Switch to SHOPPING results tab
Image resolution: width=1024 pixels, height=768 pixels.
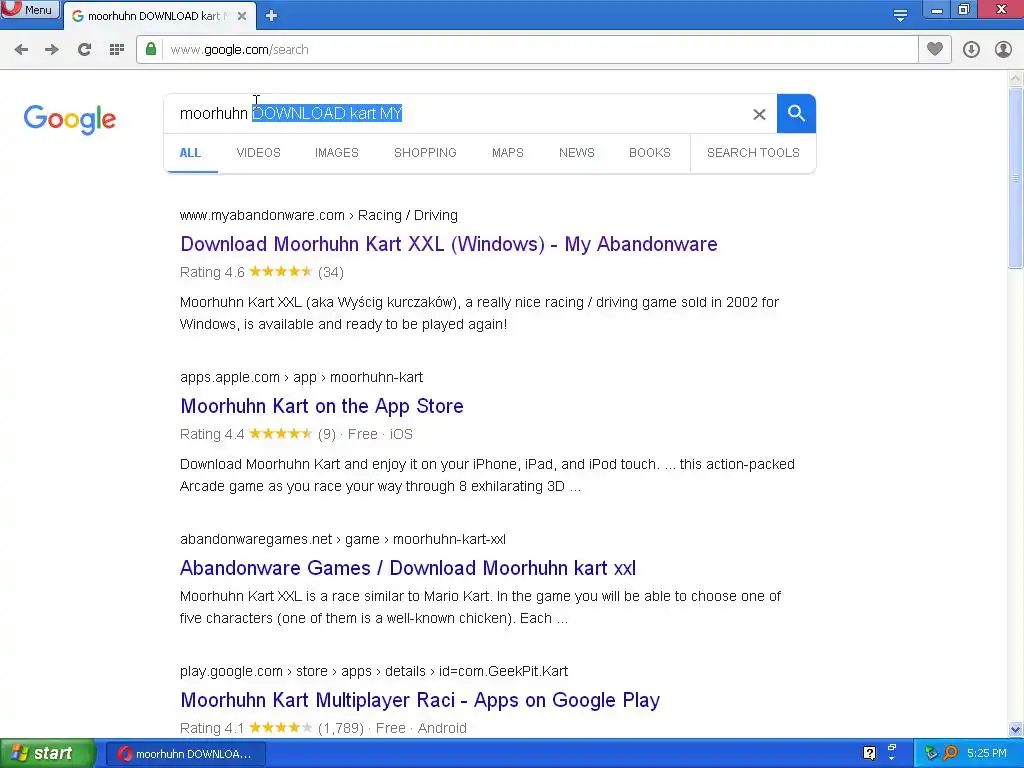coord(425,153)
